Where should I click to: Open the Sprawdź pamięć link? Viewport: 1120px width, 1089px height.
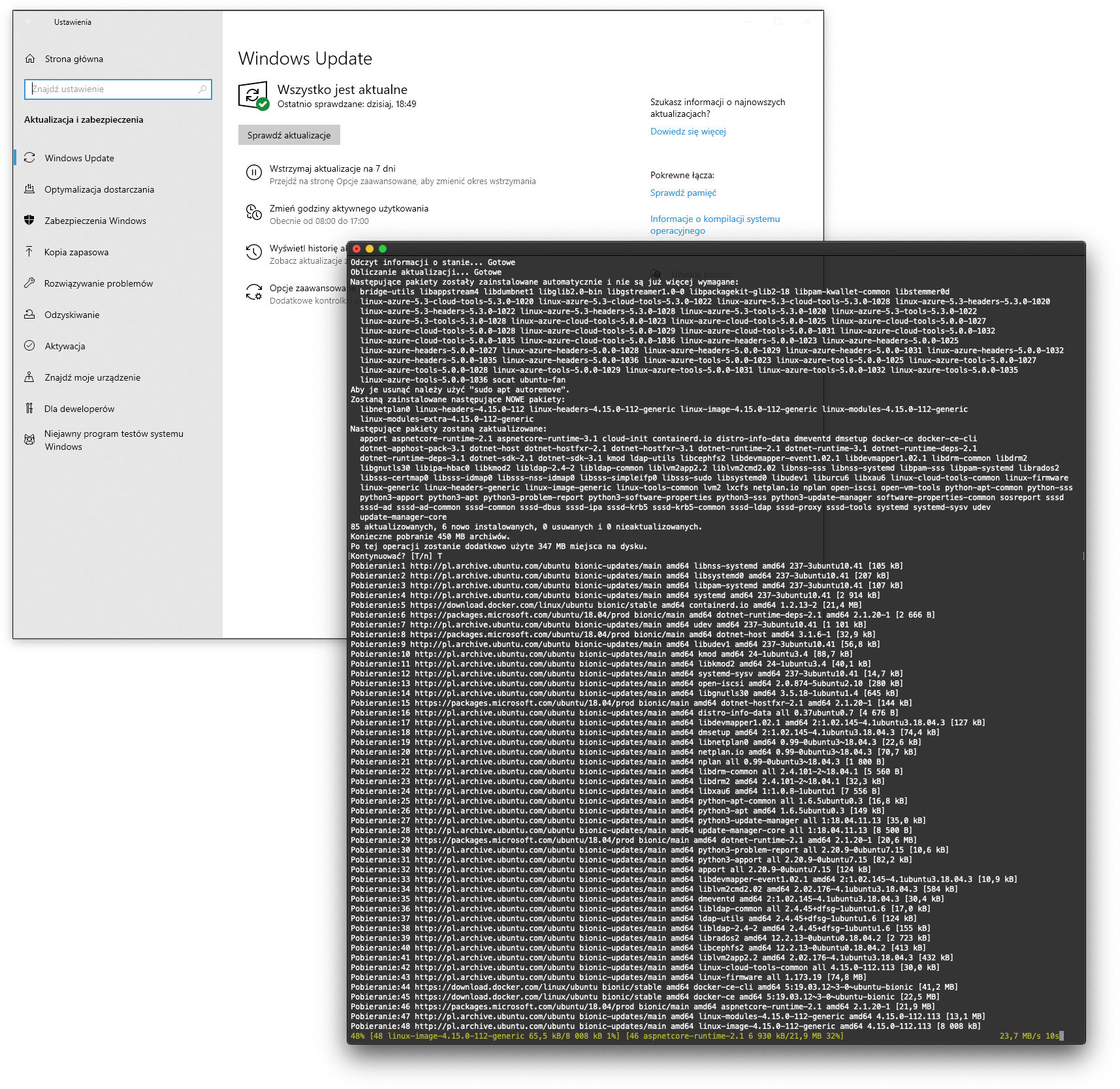[683, 193]
